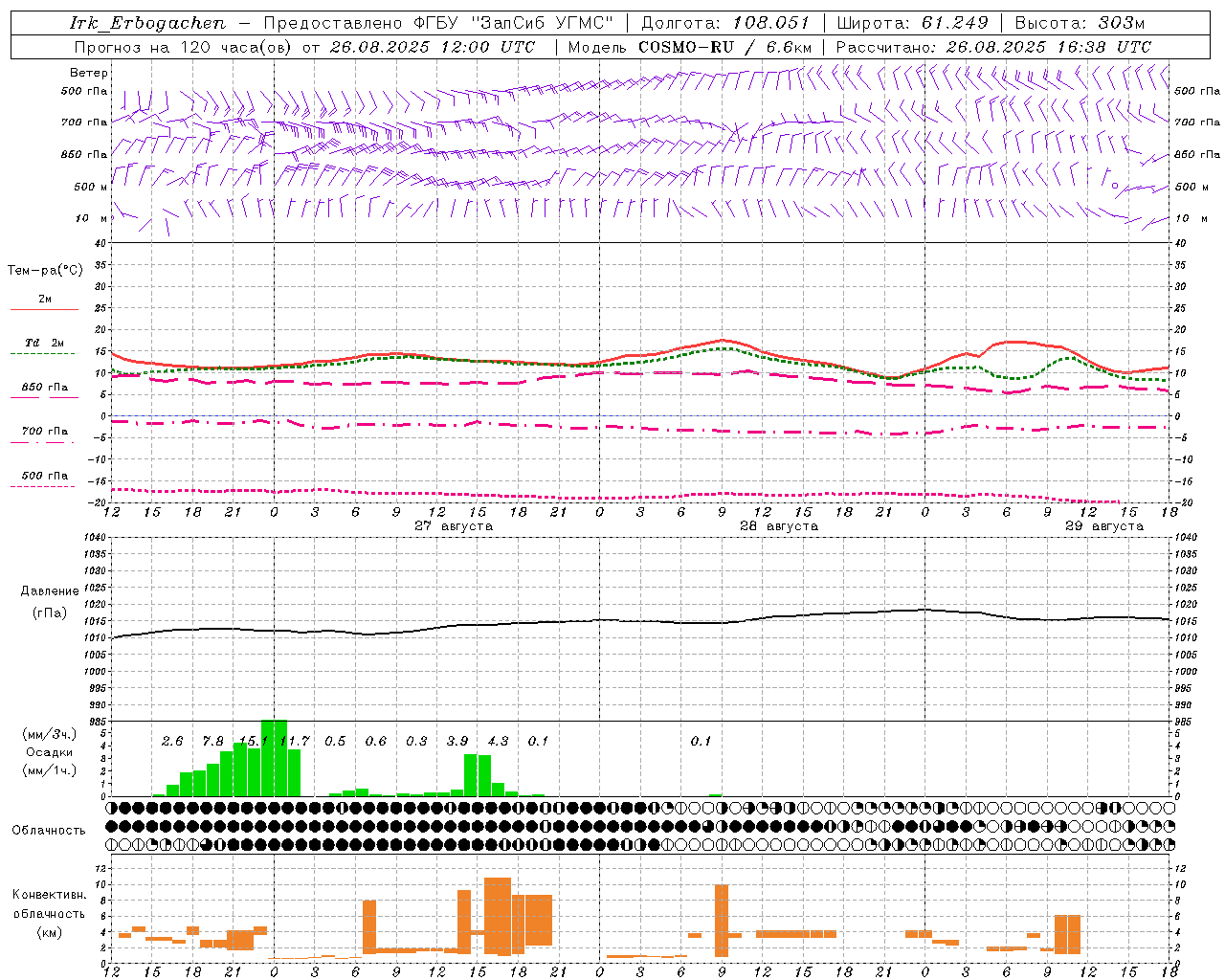Click the "Давление" pressure panel label
The width and height of the screenshot is (1225, 980).
pyautogui.click(x=50, y=591)
